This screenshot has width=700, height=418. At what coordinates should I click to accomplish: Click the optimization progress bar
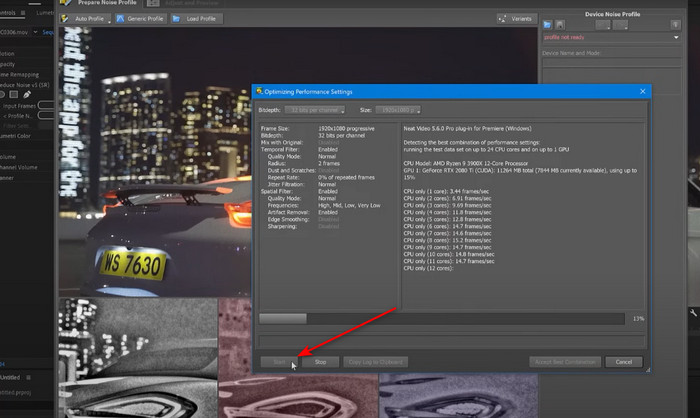click(x=442, y=318)
